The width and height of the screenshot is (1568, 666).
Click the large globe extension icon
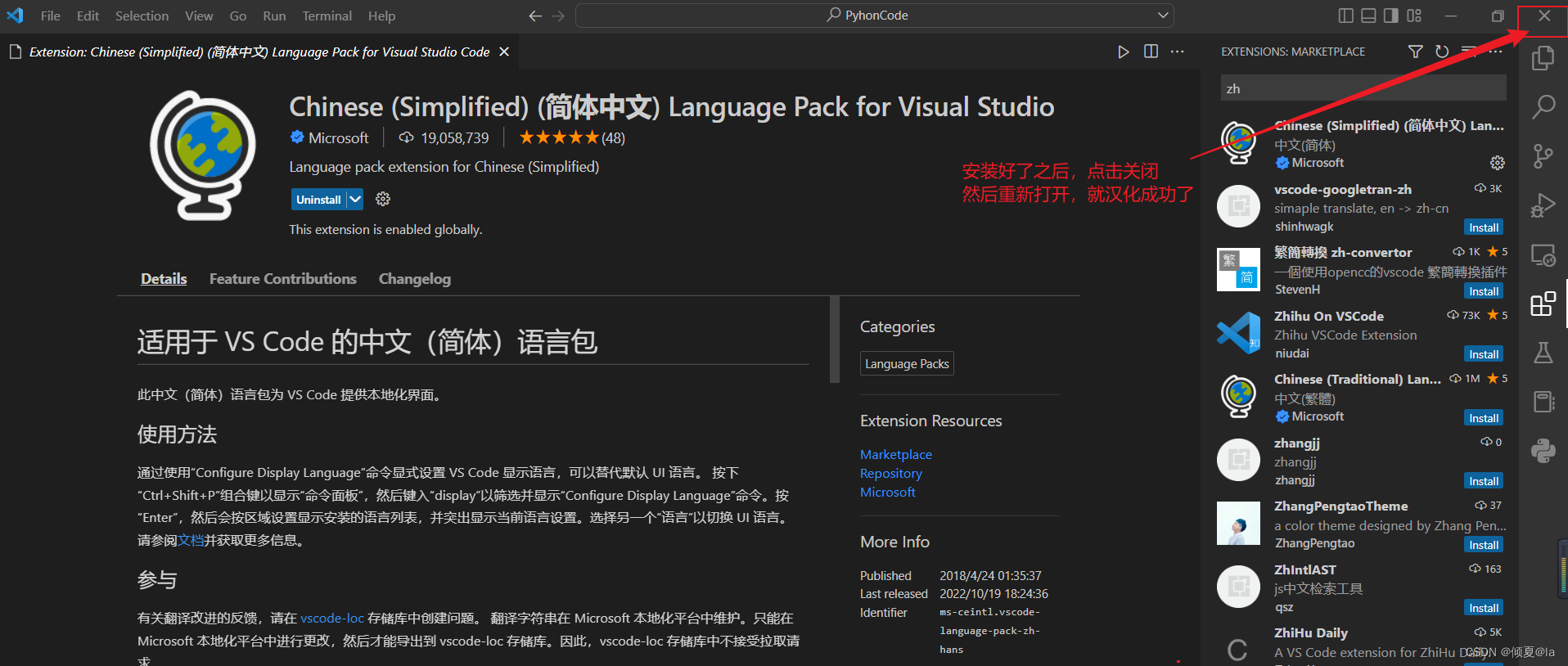coord(203,155)
